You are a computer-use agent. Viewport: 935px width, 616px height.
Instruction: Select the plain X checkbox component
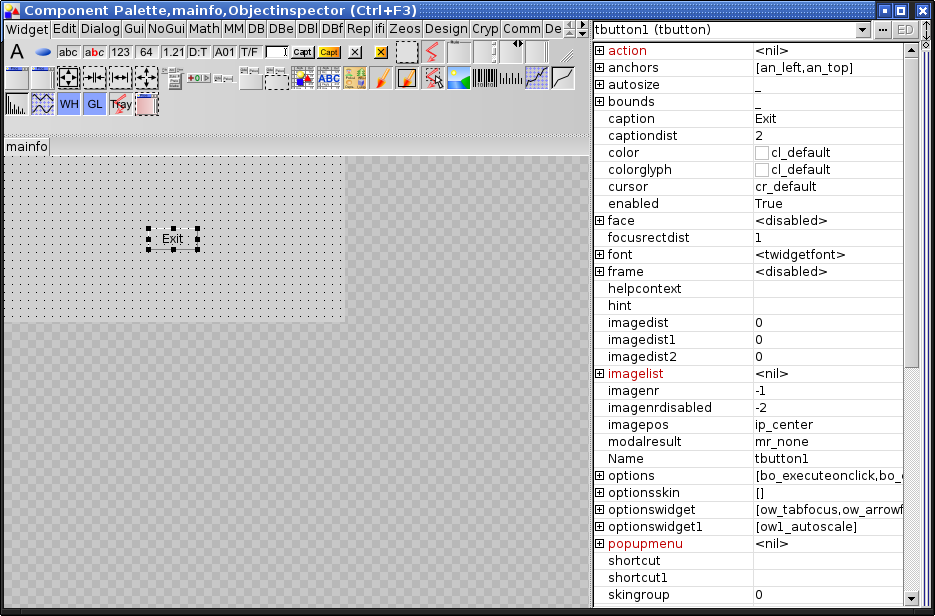pyautogui.click(x=355, y=52)
